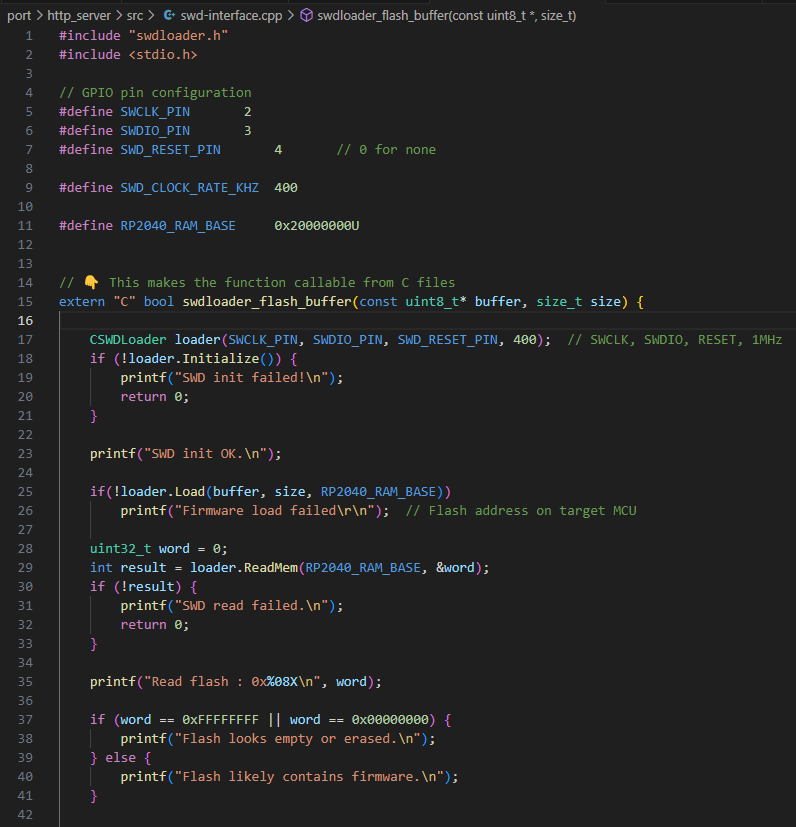This screenshot has height=827, width=796.
Task: Click the SWCLK_PIN macro on line 5
Action: coord(155,112)
